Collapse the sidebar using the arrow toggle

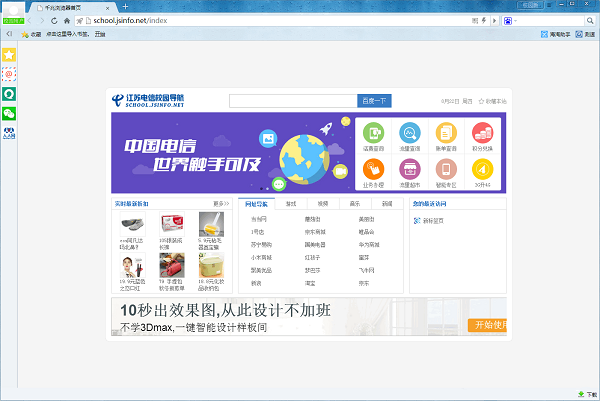(9, 34)
